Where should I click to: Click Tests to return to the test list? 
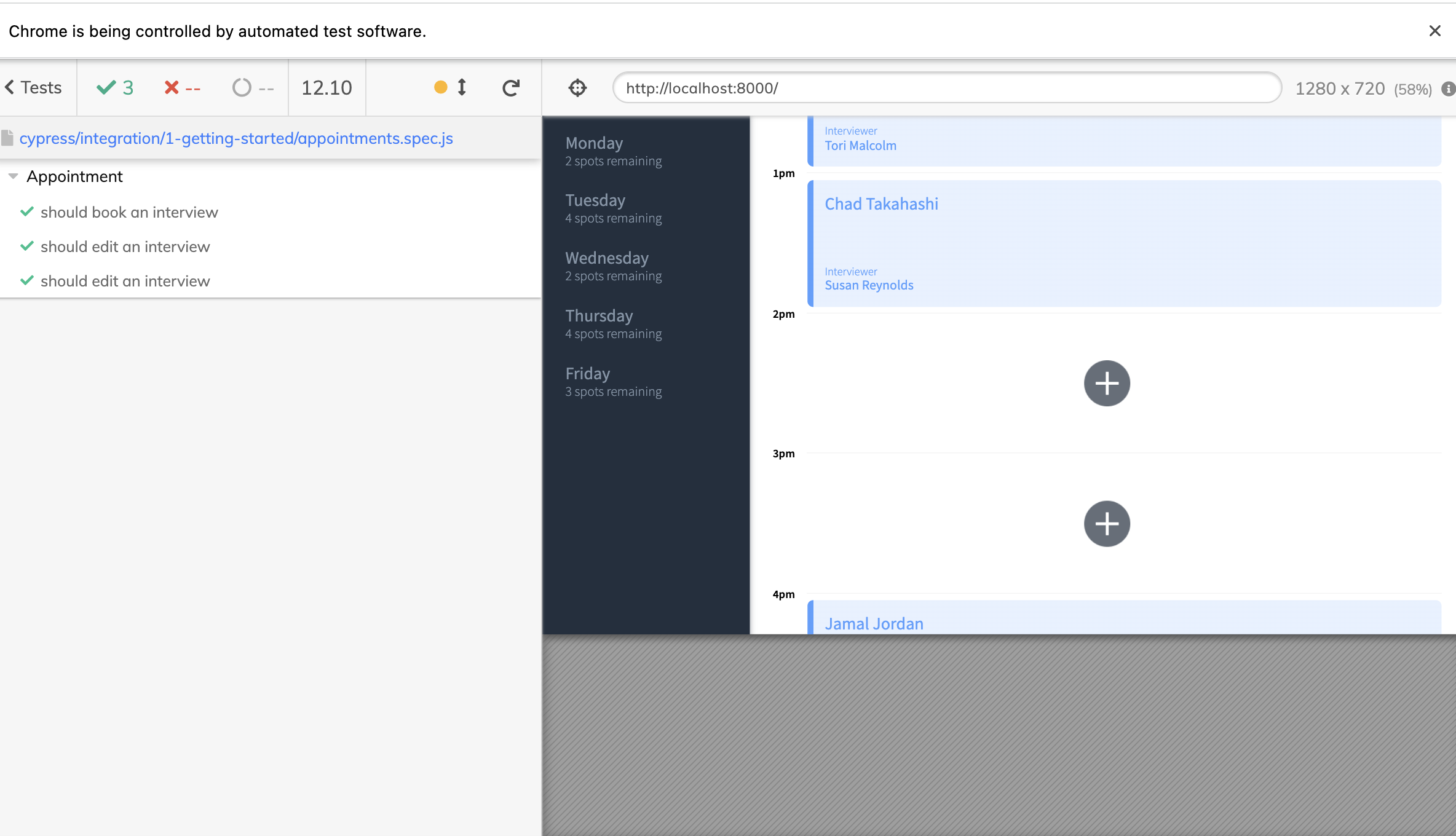click(34, 87)
